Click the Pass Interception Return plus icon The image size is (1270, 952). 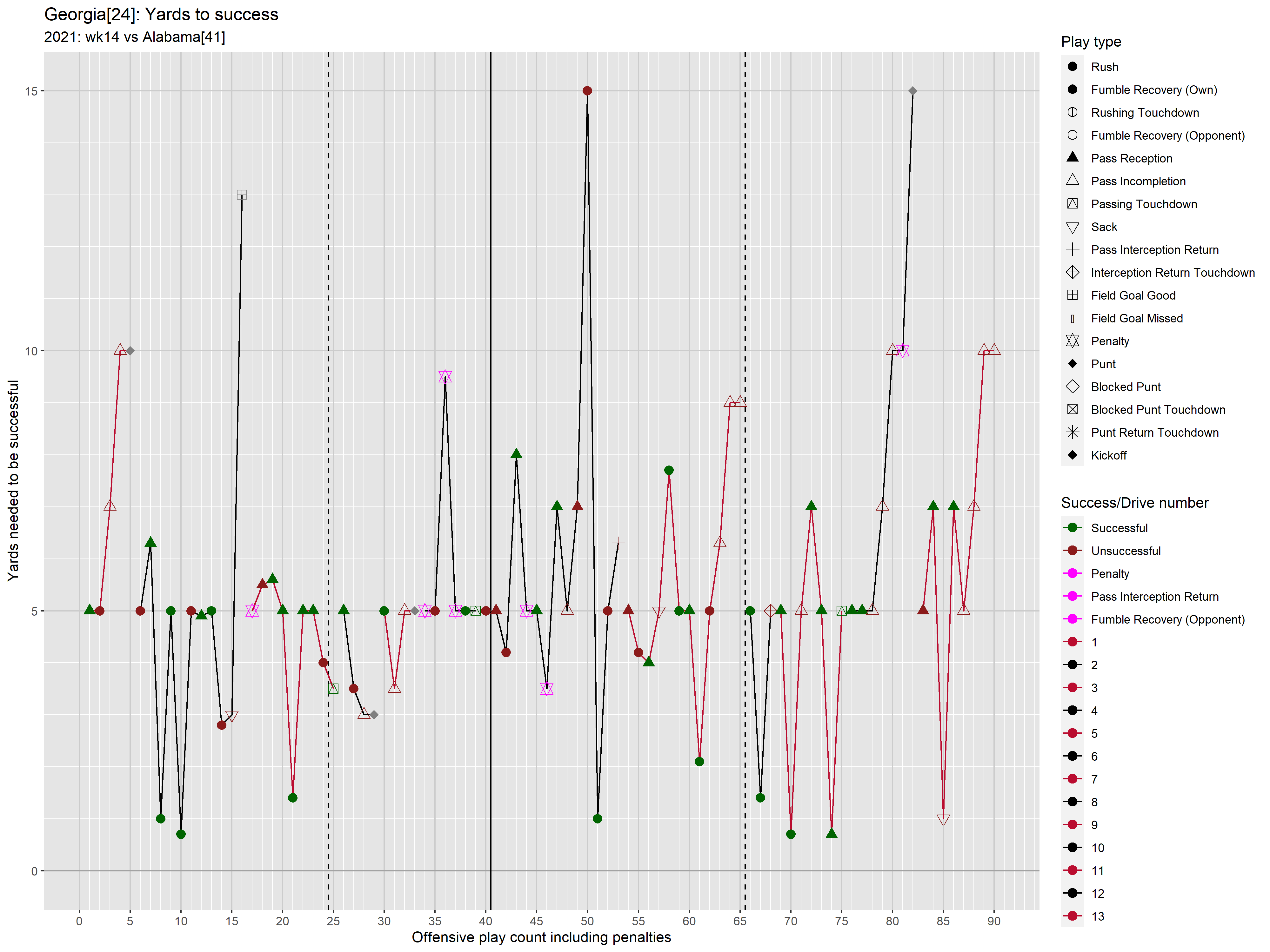pyautogui.click(x=1072, y=250)
